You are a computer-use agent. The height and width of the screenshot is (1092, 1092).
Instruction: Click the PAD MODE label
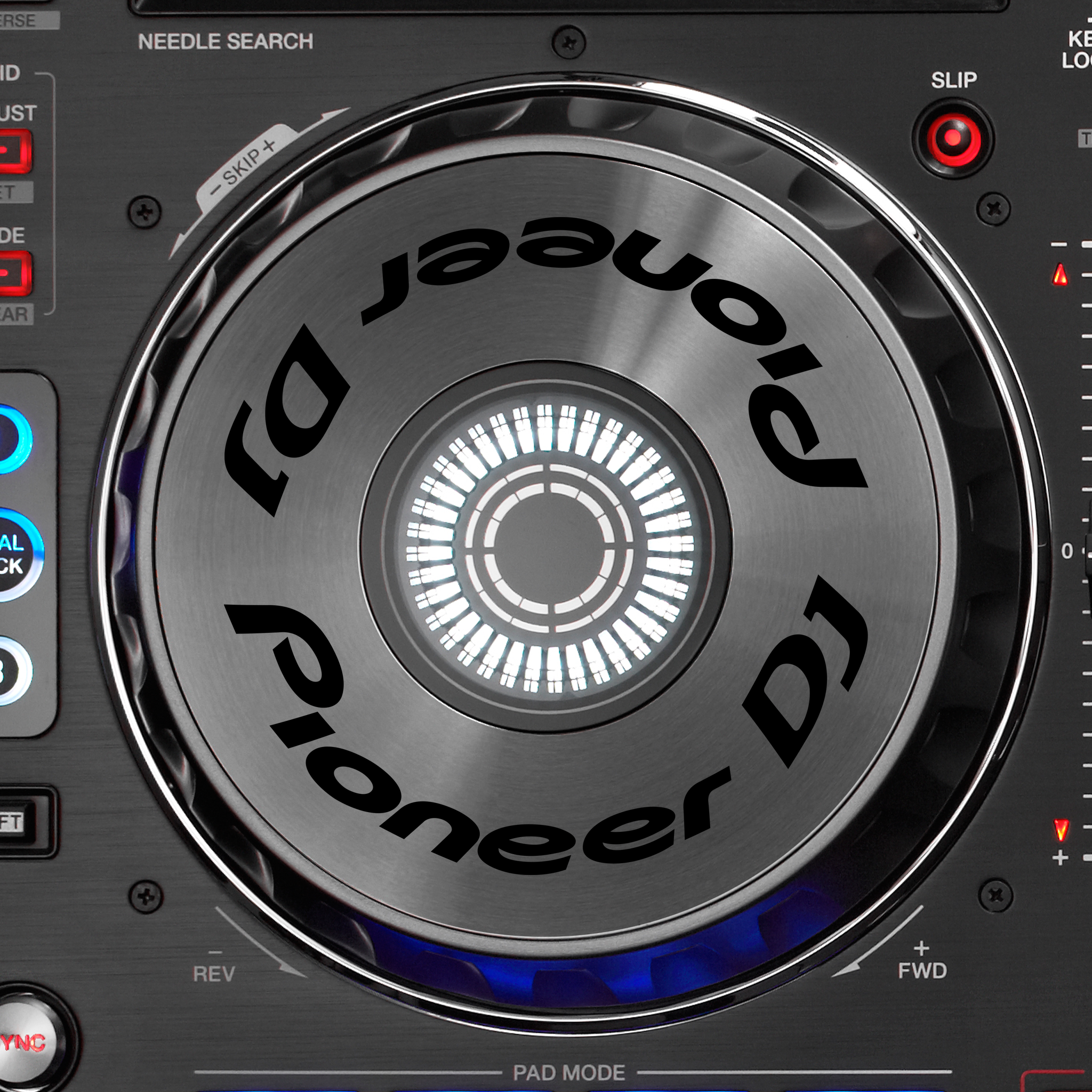pos(568,1072)
